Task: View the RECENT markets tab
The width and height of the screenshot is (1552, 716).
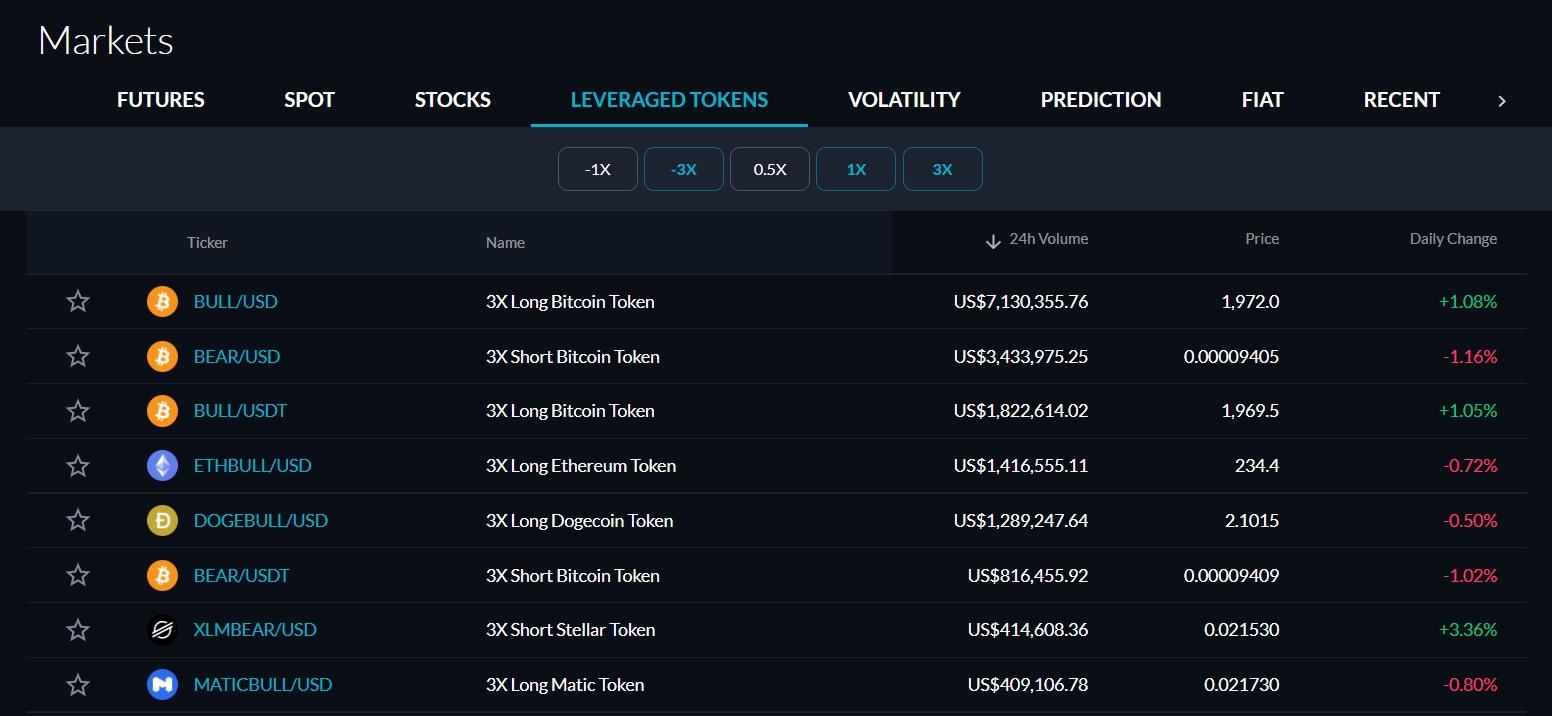Action: (1401, 100)
